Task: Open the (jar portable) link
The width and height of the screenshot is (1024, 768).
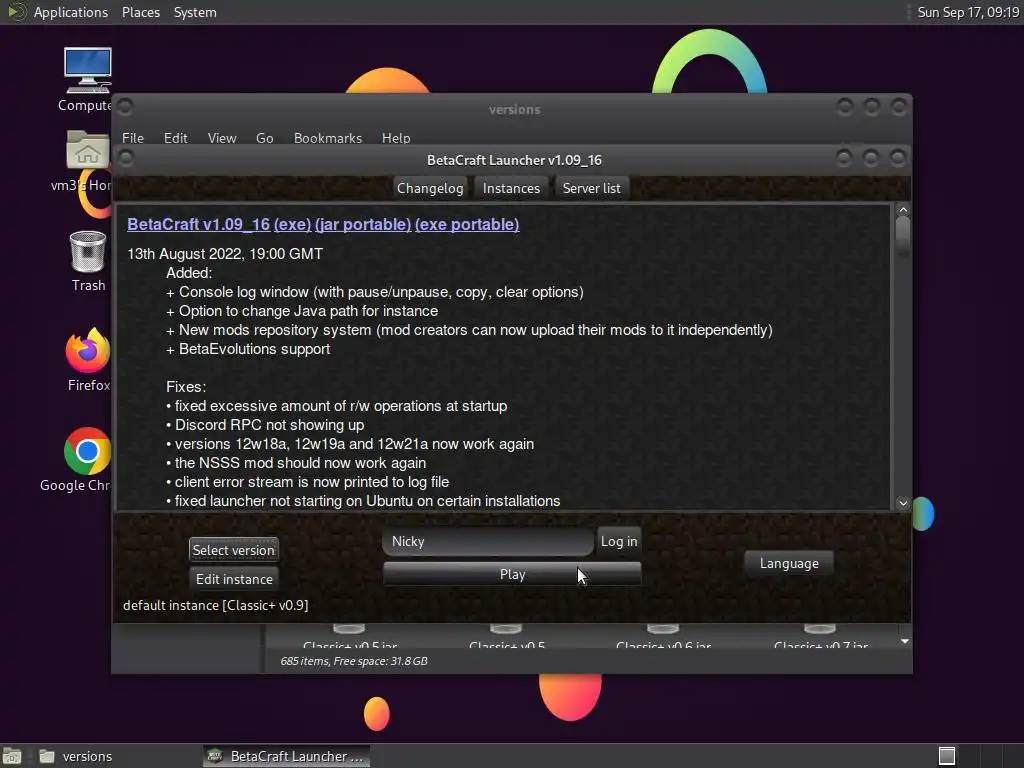Action: click(x=363, y=224)
